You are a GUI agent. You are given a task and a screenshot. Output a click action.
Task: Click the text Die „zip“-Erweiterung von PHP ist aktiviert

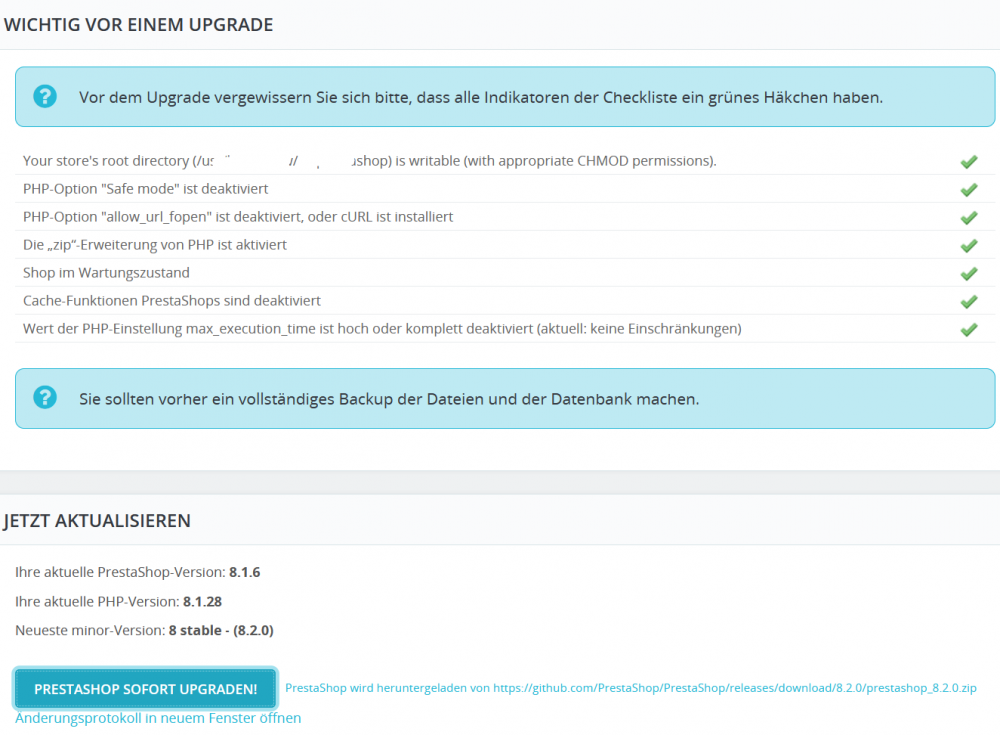tap(155, 245)
